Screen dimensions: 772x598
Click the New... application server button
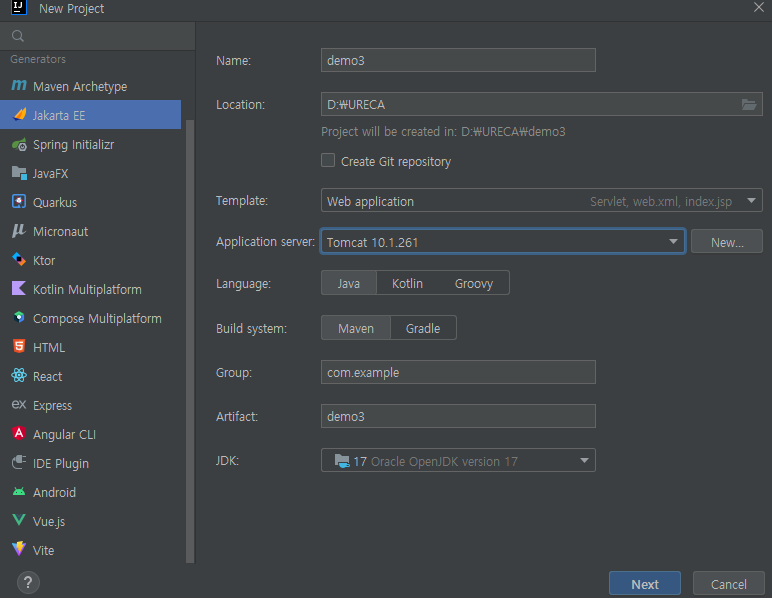pyautogui.click(x=727, y=242)
